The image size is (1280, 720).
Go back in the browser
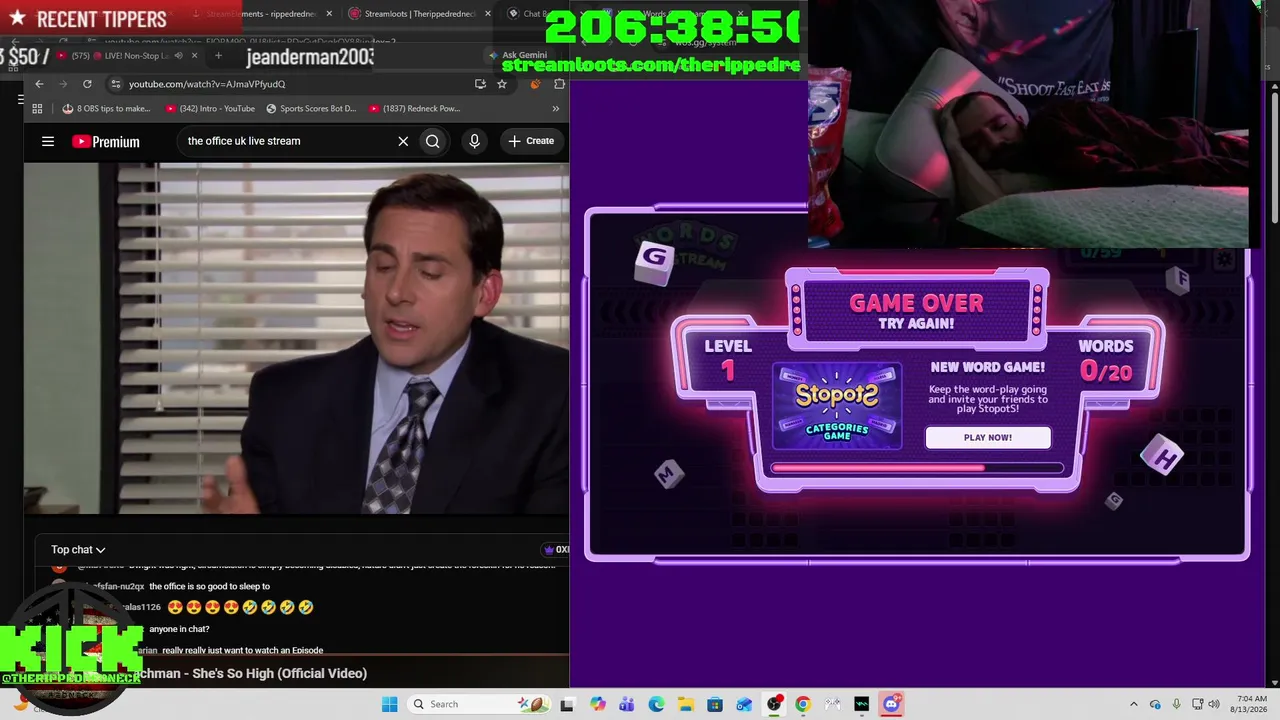tap(39, 84)
